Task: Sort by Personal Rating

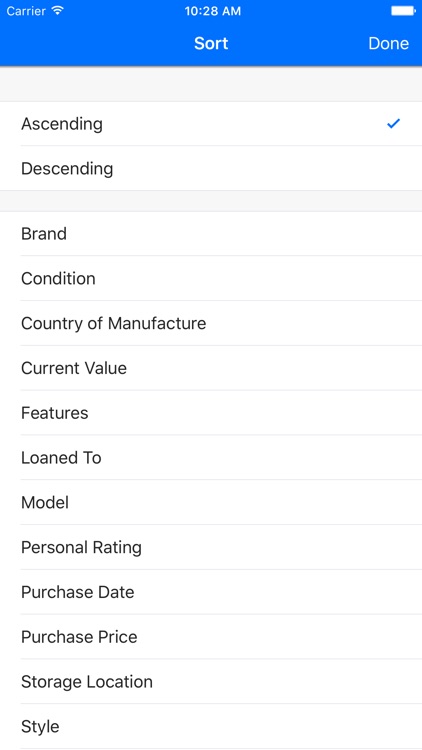Action: [211, 547]
